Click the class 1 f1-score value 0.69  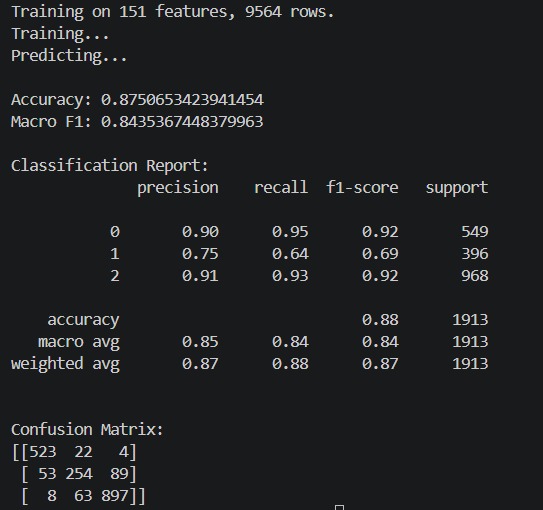pos(380,254)
